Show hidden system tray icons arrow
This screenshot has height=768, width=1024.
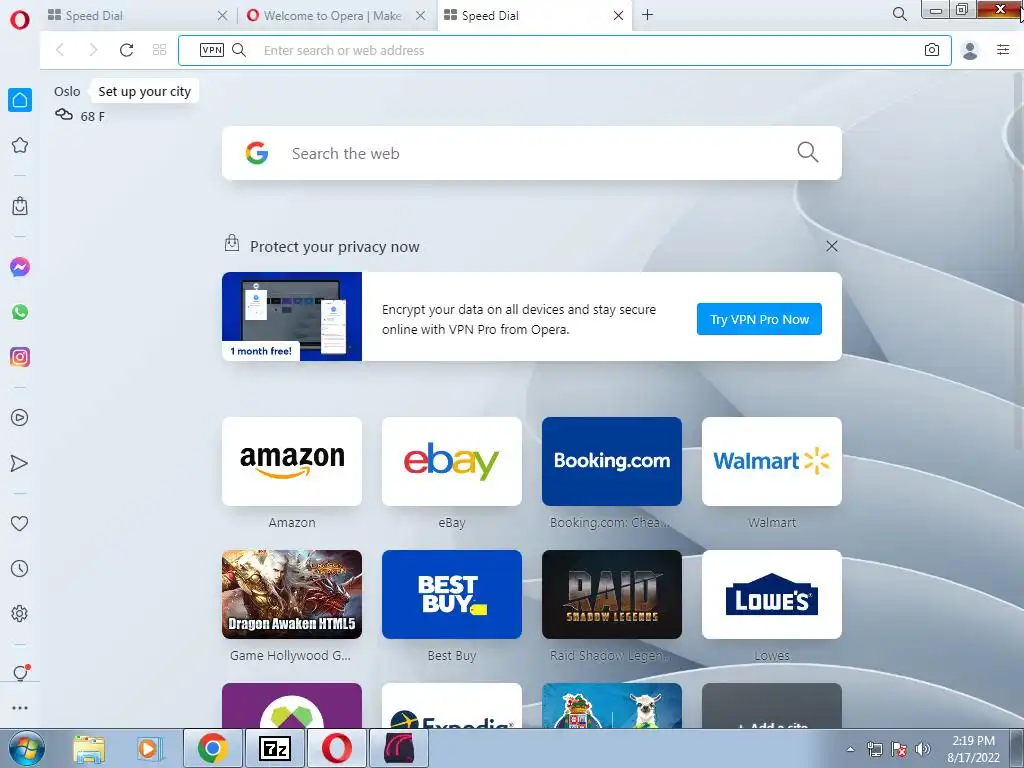coord(850,749)
